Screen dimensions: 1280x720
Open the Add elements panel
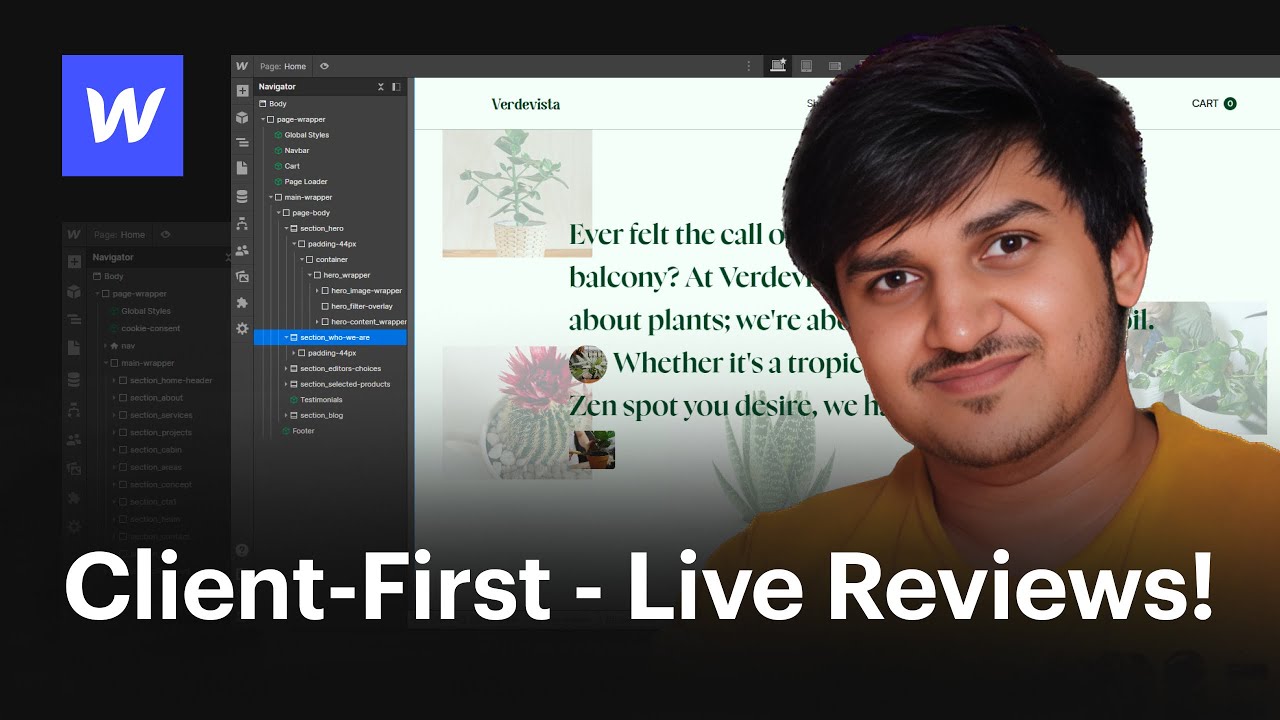(x=242, y=91)
